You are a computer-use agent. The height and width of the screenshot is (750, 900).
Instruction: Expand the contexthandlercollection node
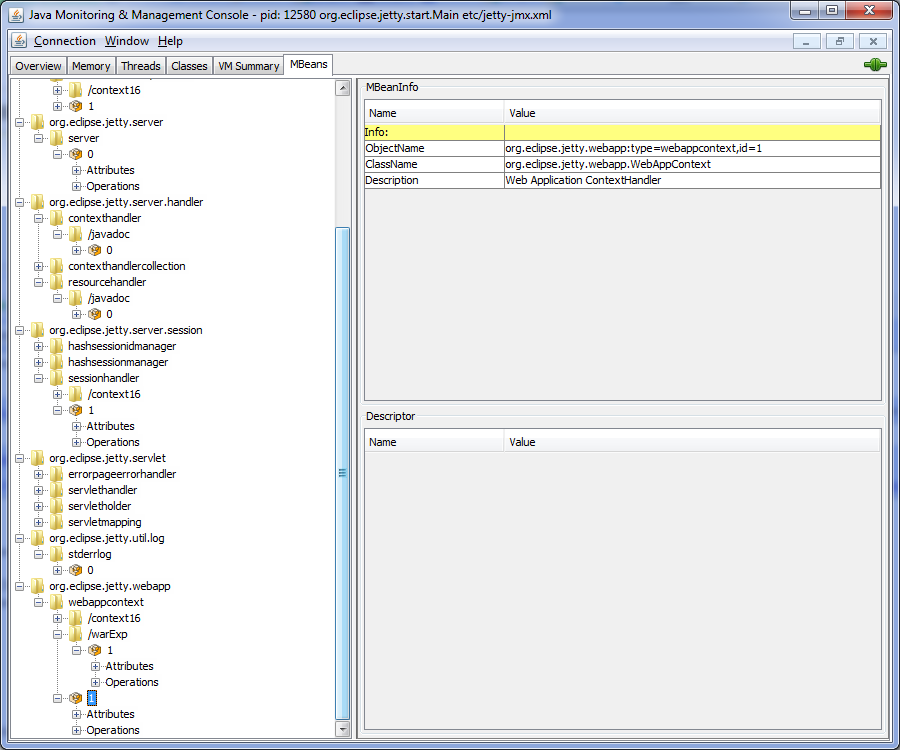[39, 266]
